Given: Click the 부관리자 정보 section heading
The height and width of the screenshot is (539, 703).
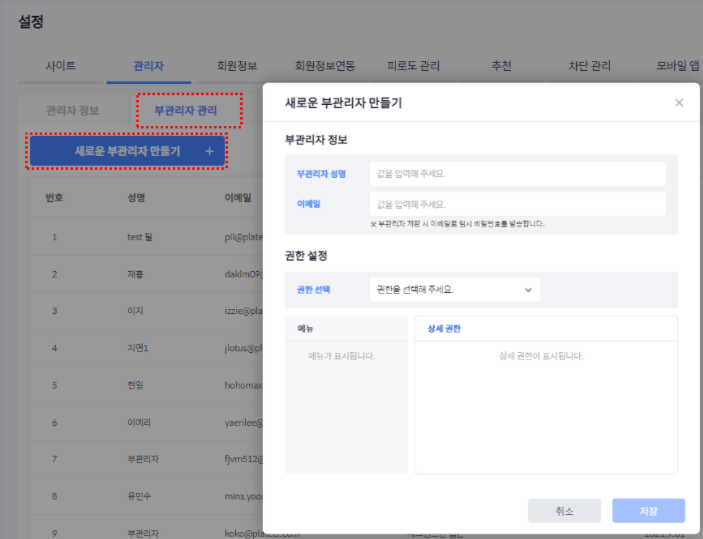Looking at the screenshot, I should click(x=316, y=140).
